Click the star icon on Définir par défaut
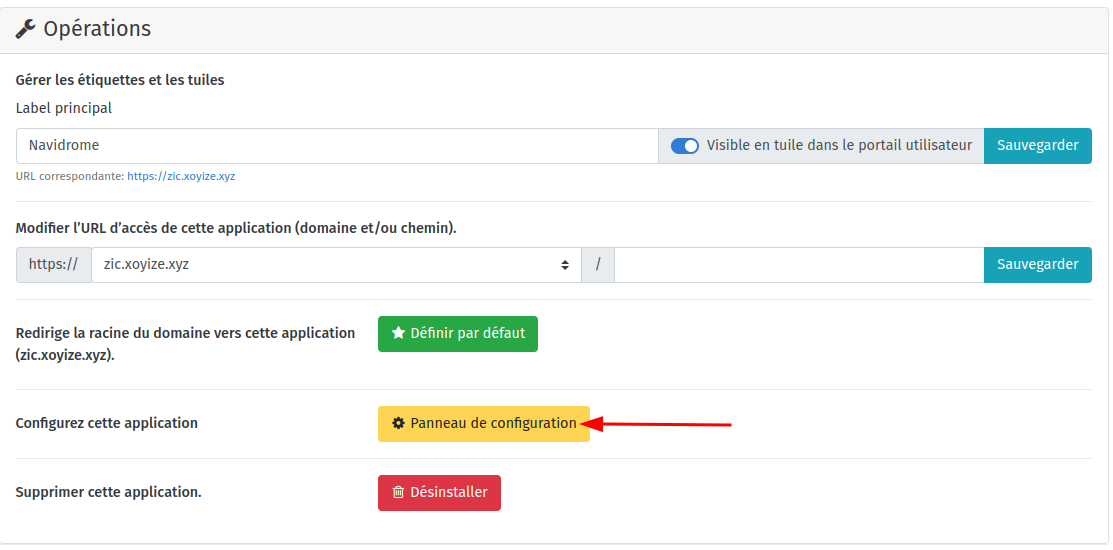Screen dimensions: 1113x550 click(398, 334)
